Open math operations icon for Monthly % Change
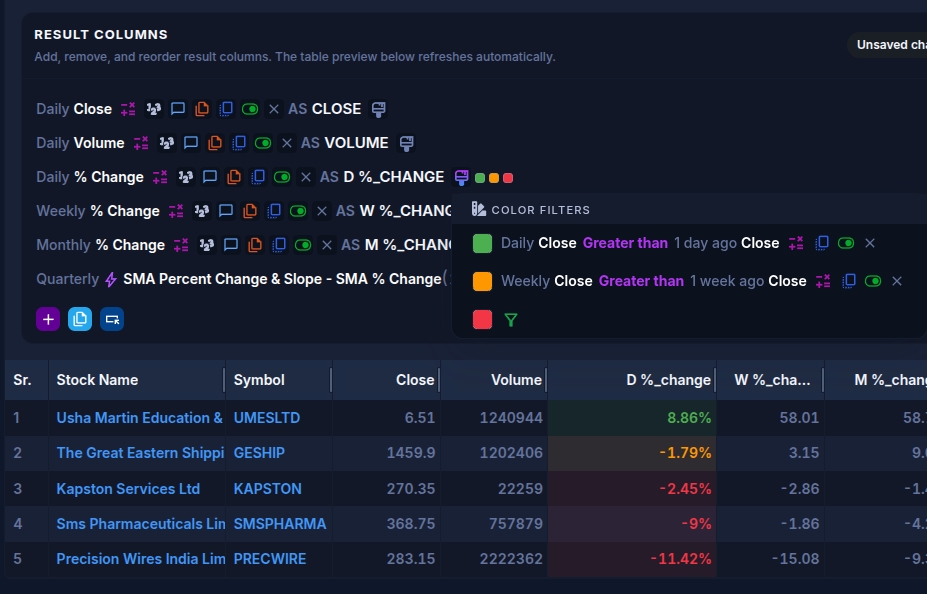 (x=181, y=245)
